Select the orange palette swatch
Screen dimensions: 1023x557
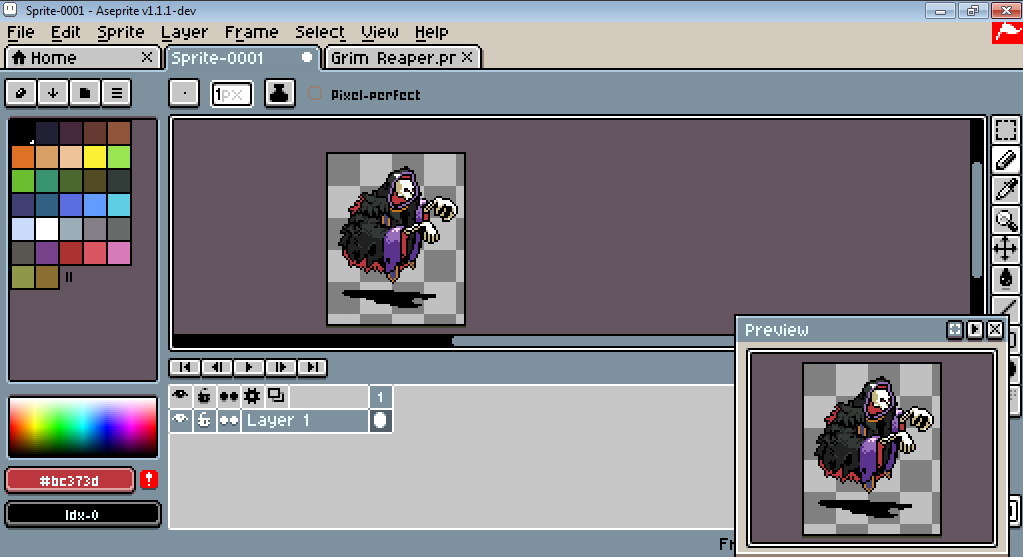(23, 157)
